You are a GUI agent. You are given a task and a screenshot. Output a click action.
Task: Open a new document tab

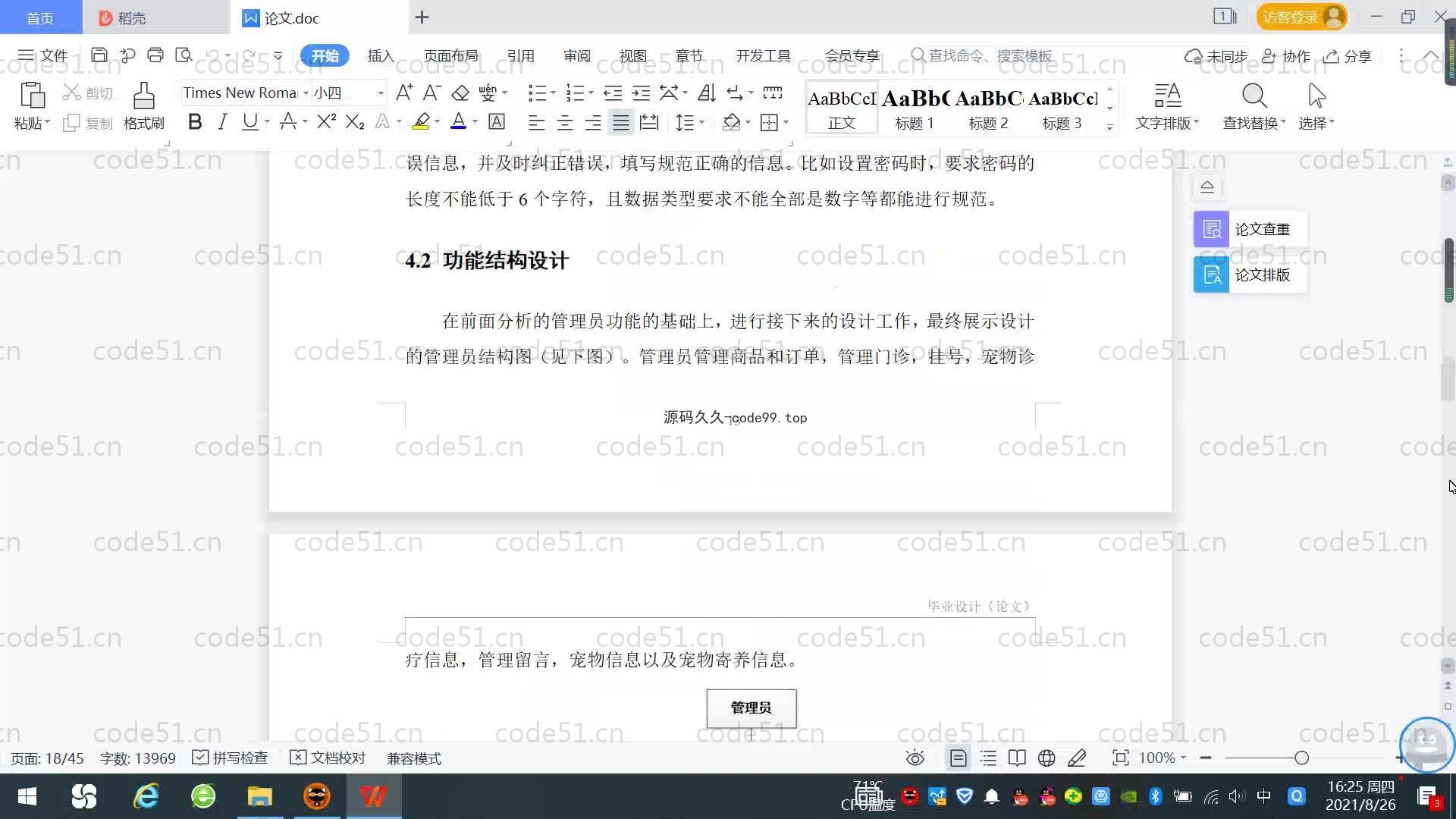point(422,17)
